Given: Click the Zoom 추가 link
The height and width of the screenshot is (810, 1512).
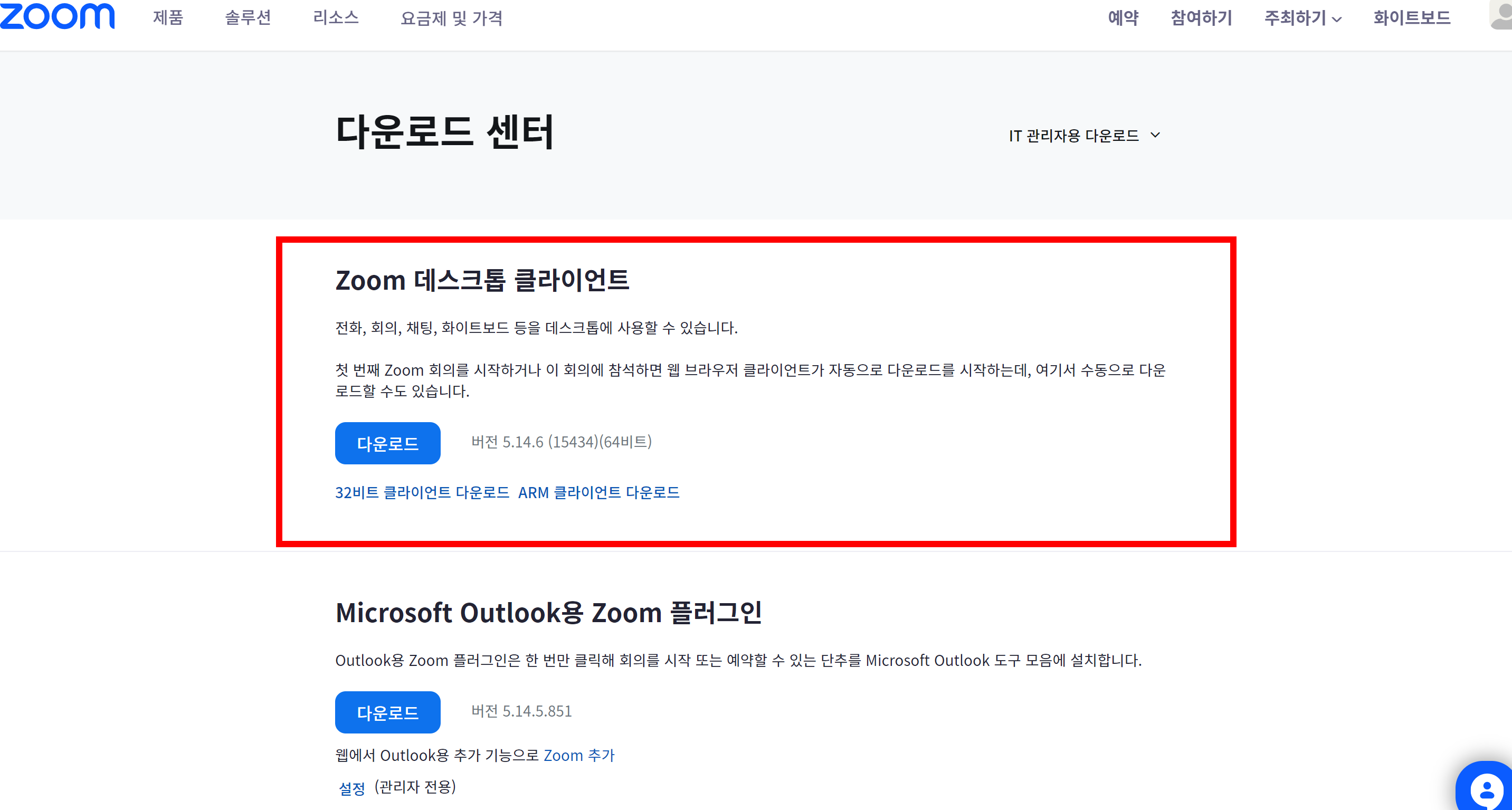Looking at the screenshot, I should point(579,756).
